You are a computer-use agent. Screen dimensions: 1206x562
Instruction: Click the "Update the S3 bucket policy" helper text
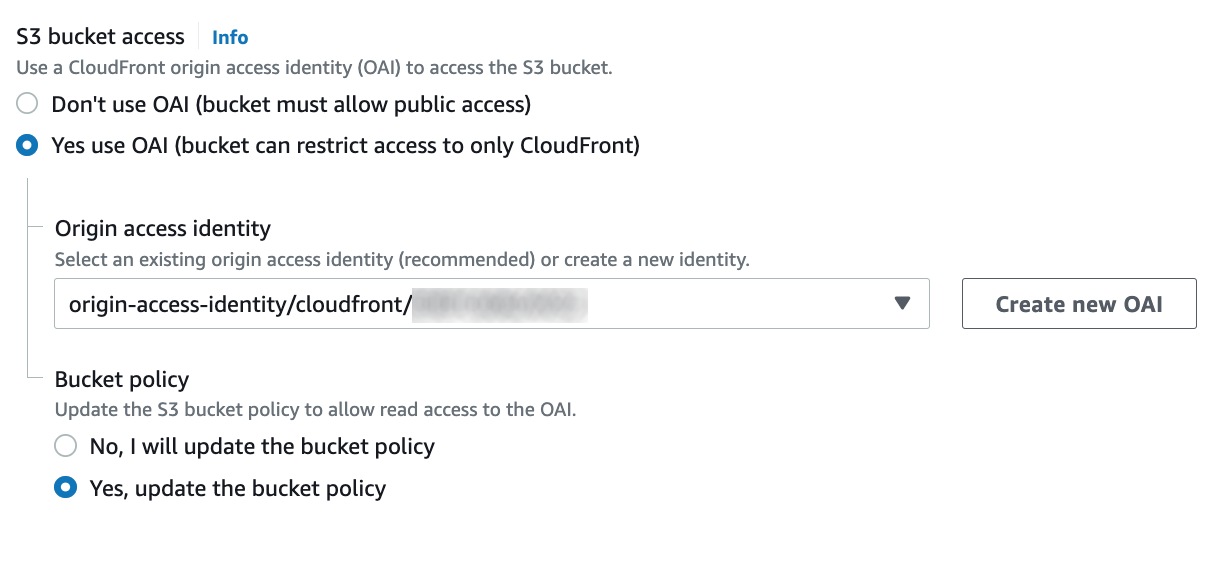click(x=315, y=409)
